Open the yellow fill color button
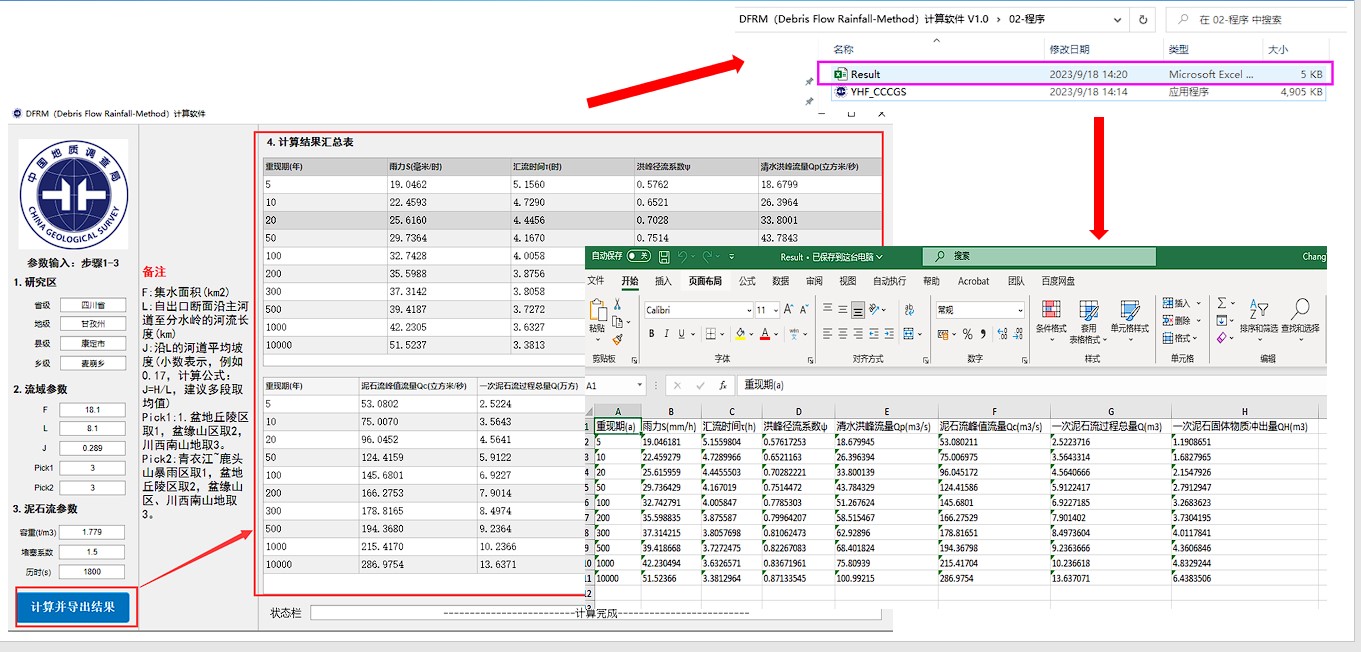 740,334
